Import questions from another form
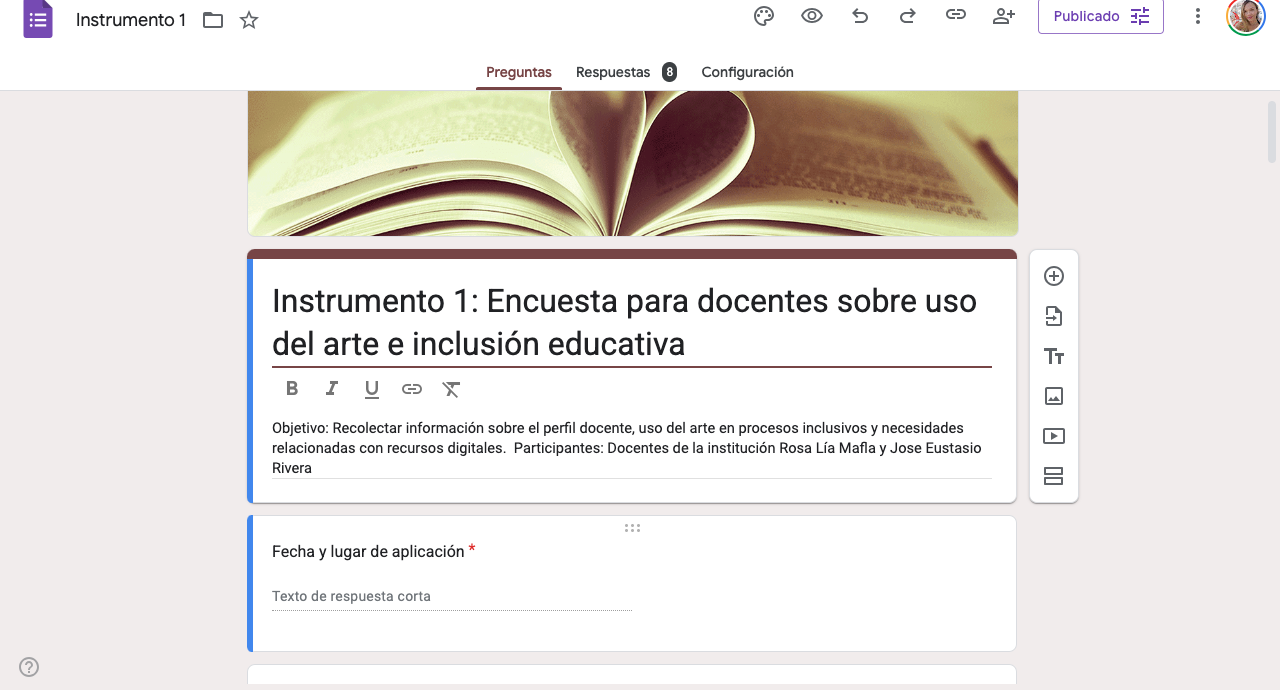Viewport: 1280px width, 690px height. pyautogui.click(x=1053, y=317)
